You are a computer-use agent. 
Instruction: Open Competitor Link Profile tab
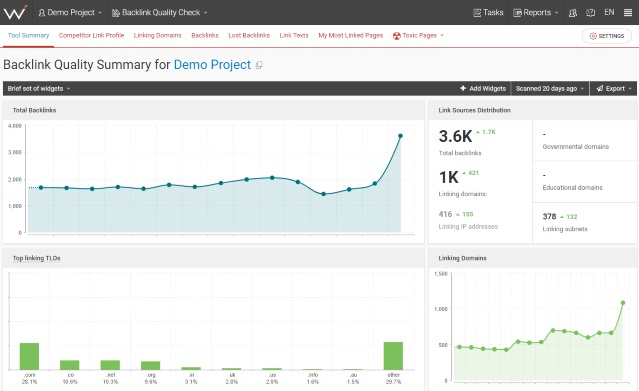pos(91,35)
